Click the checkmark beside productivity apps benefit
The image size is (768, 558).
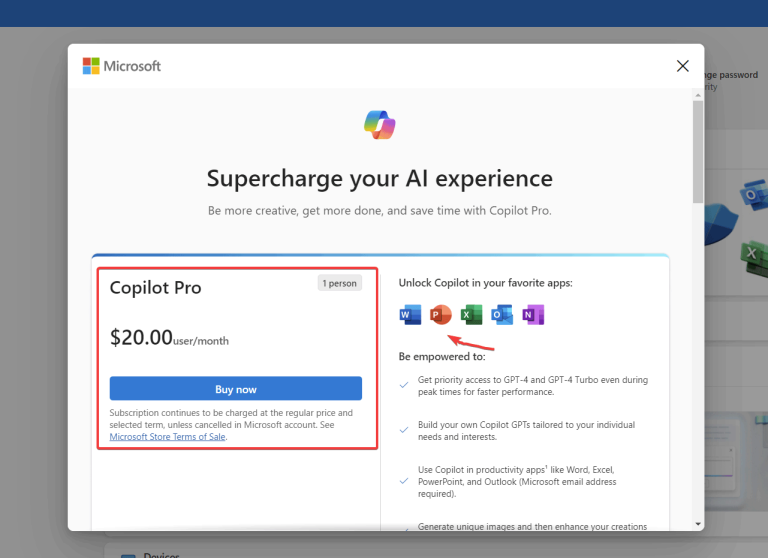click(x=404, y=481)
